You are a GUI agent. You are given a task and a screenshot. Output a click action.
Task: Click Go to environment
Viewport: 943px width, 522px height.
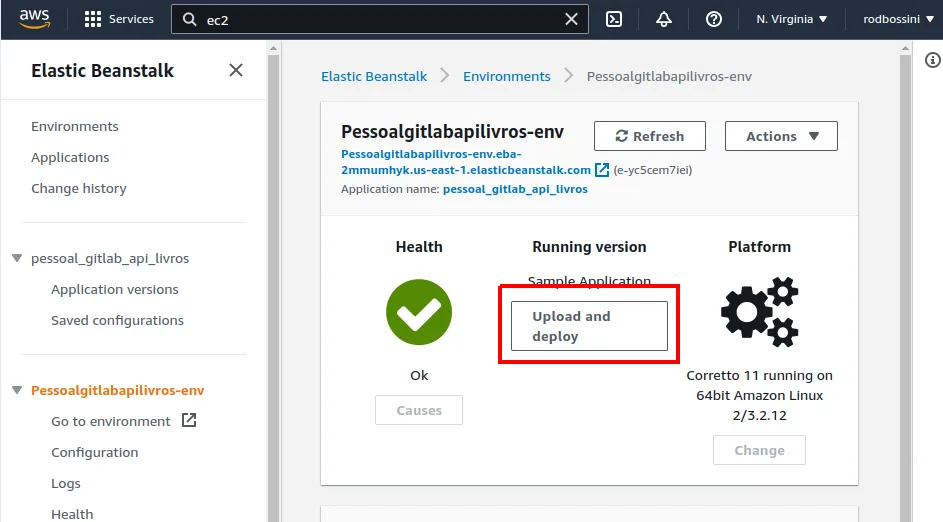(111, 422)
